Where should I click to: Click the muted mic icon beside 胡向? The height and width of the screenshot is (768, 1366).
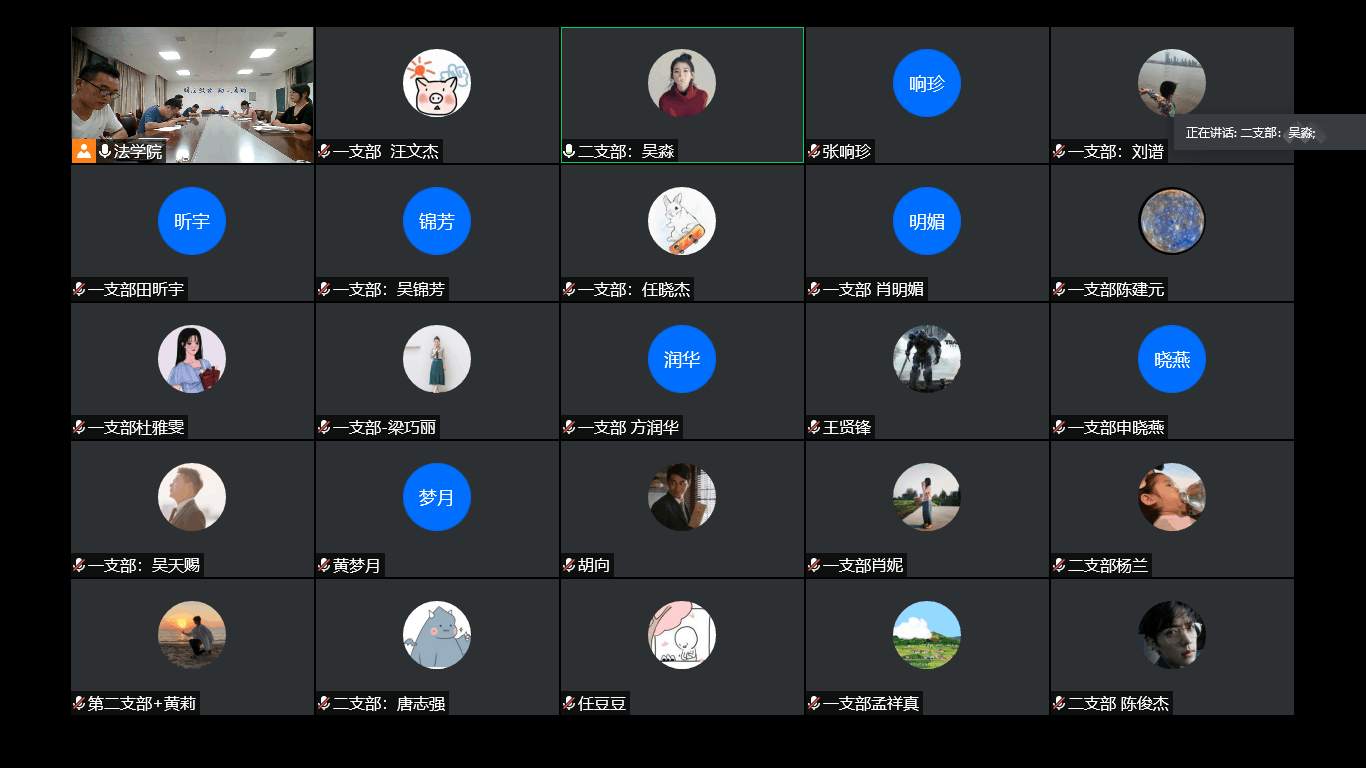pos(569,565)
